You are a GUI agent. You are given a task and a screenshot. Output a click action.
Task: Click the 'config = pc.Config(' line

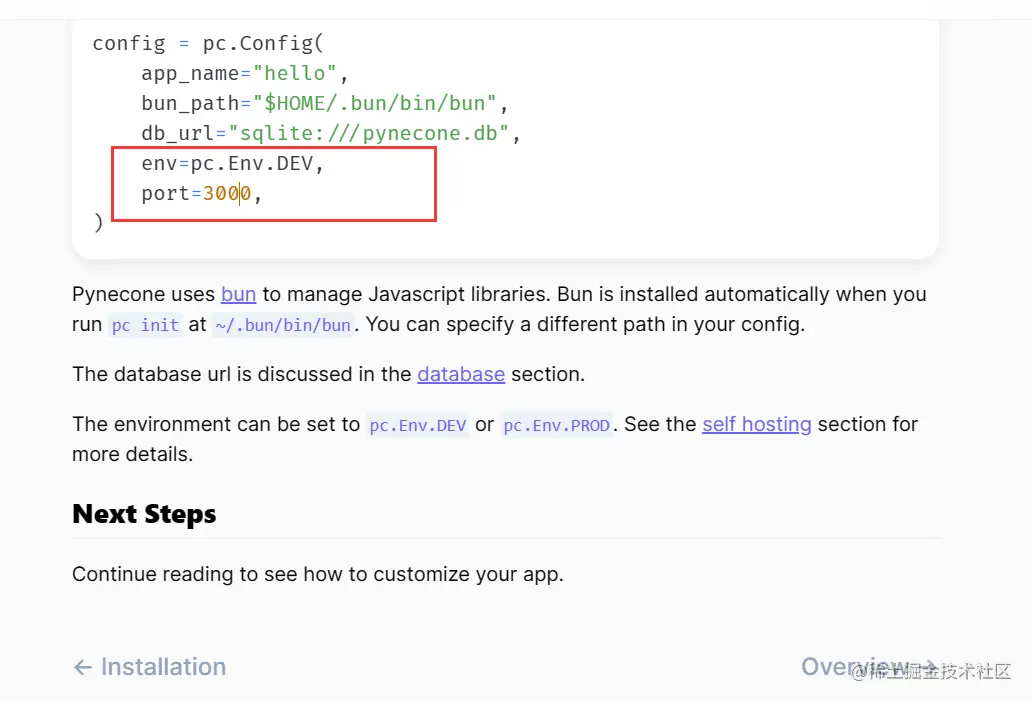click(x=208, y=43)
